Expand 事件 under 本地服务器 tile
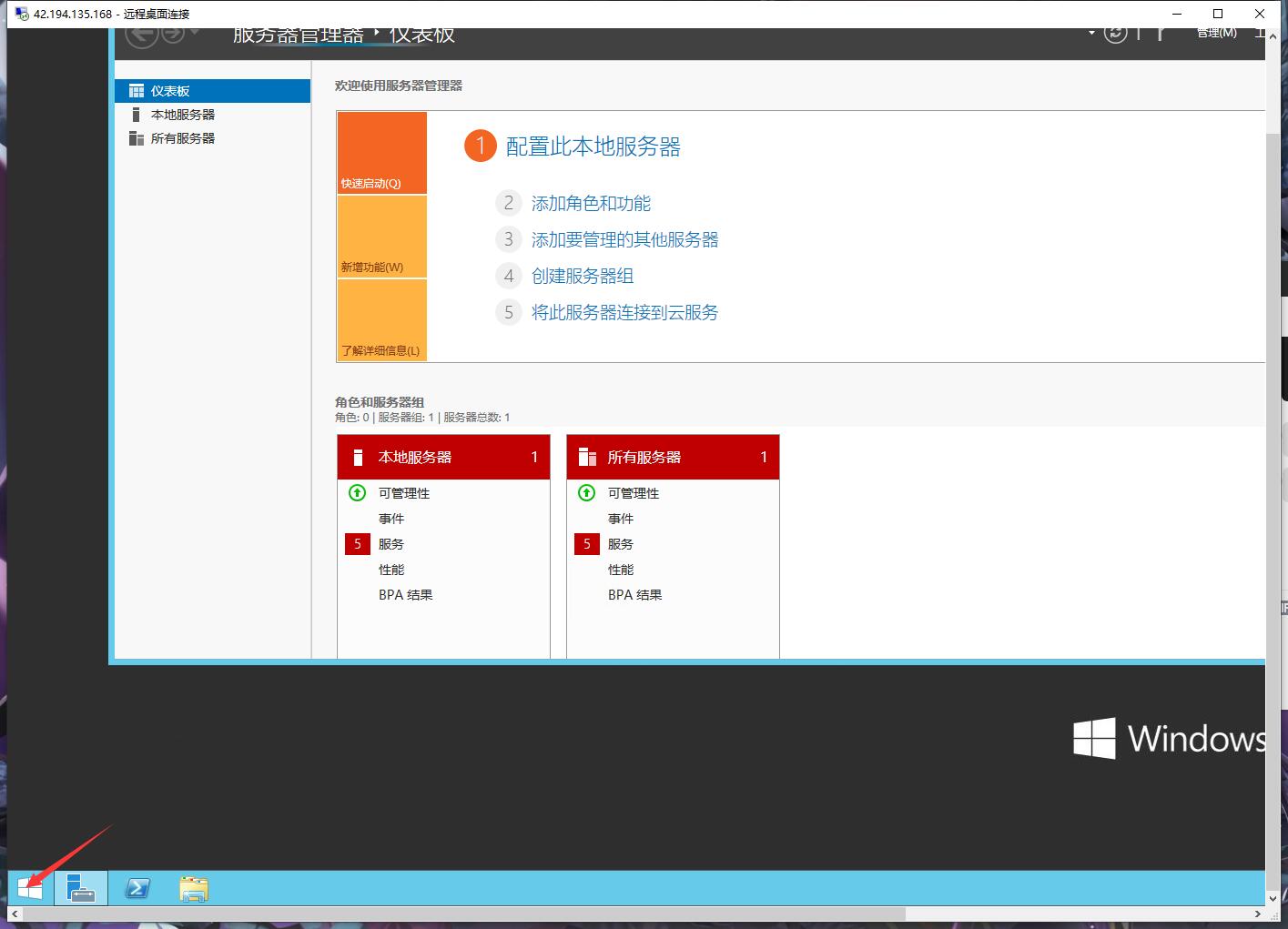Viewport: 1288px width, 929px height. tap(390, 518)
